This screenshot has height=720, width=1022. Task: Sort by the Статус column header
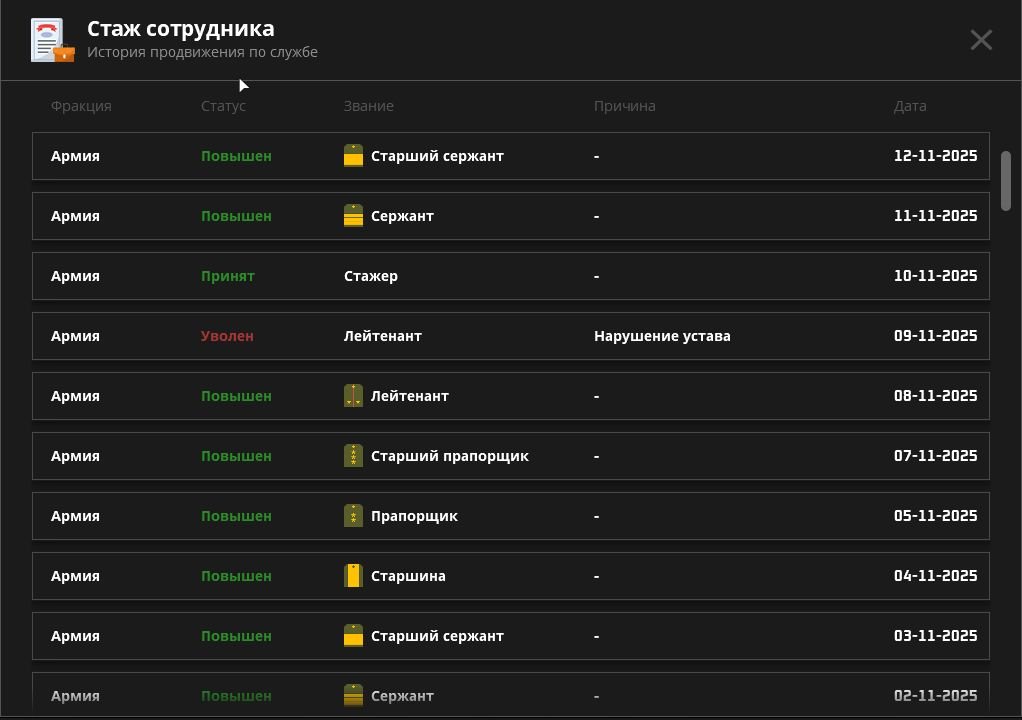[223, 106]
